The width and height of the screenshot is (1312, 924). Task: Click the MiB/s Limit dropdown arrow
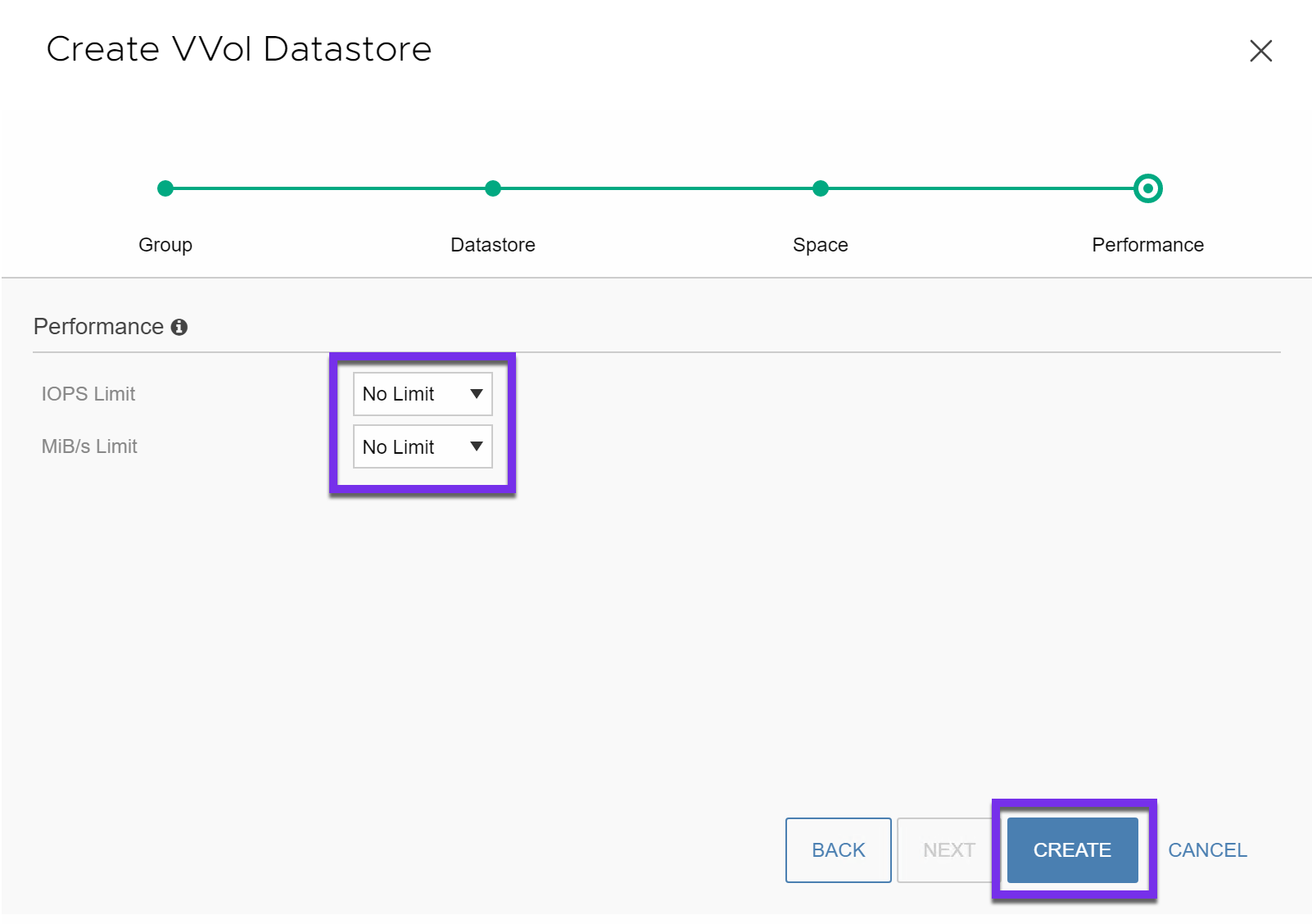click(x=476, y=446)
